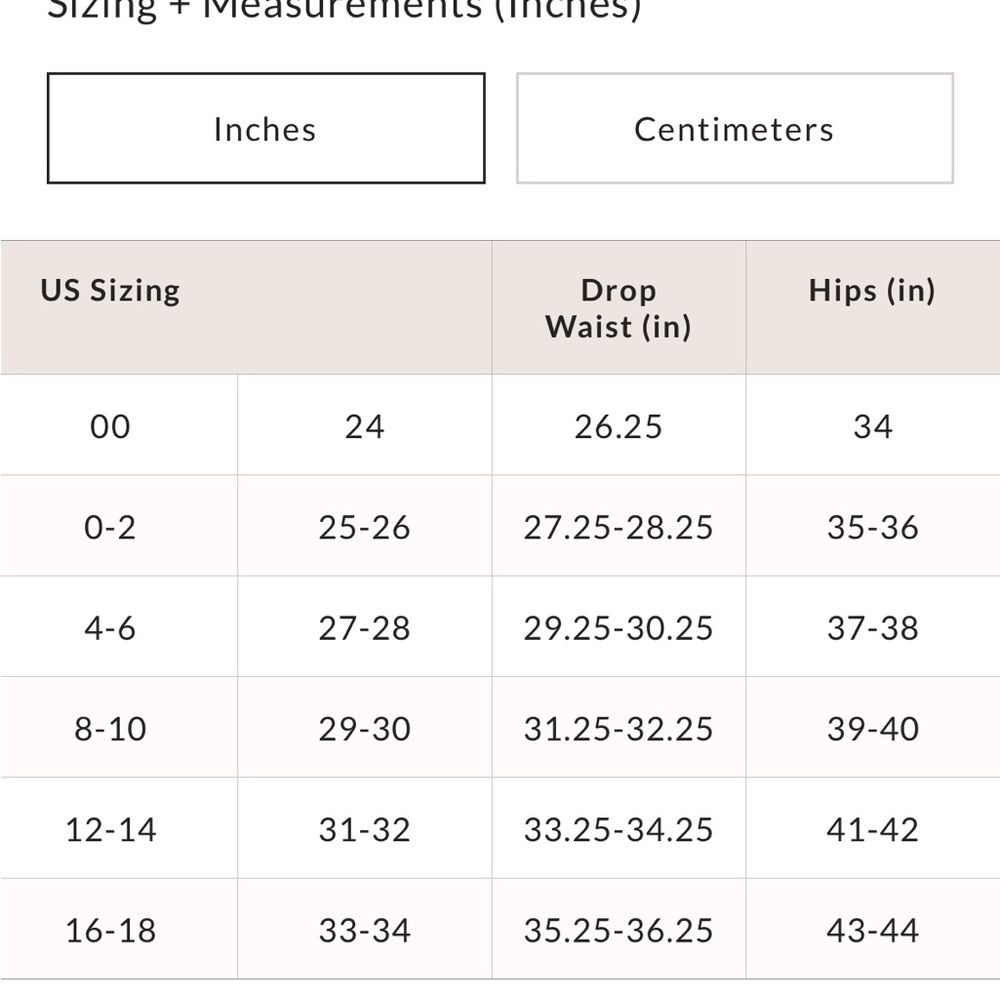This screenshot has width=1000, height=1000.
Task: Click the 29.25-30.25 drop waist cell
Action: tap(619, 628)
